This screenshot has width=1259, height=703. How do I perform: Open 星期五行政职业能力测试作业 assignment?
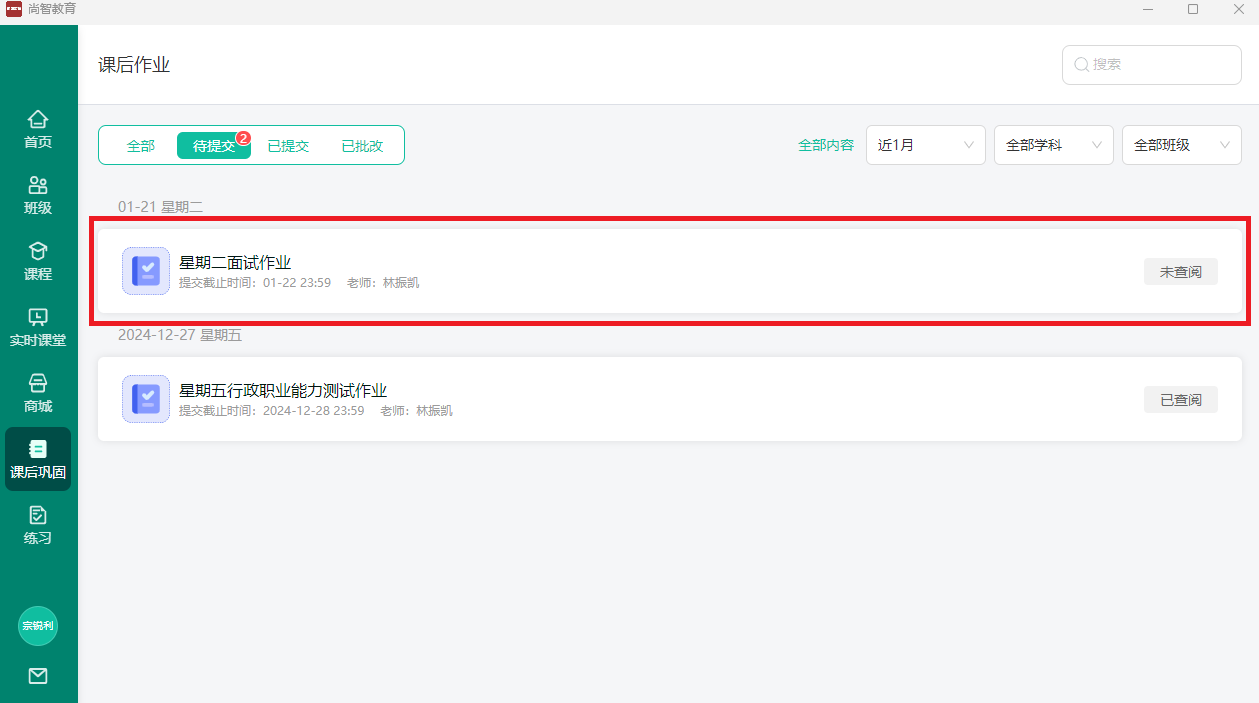click(x=283, y=391)
